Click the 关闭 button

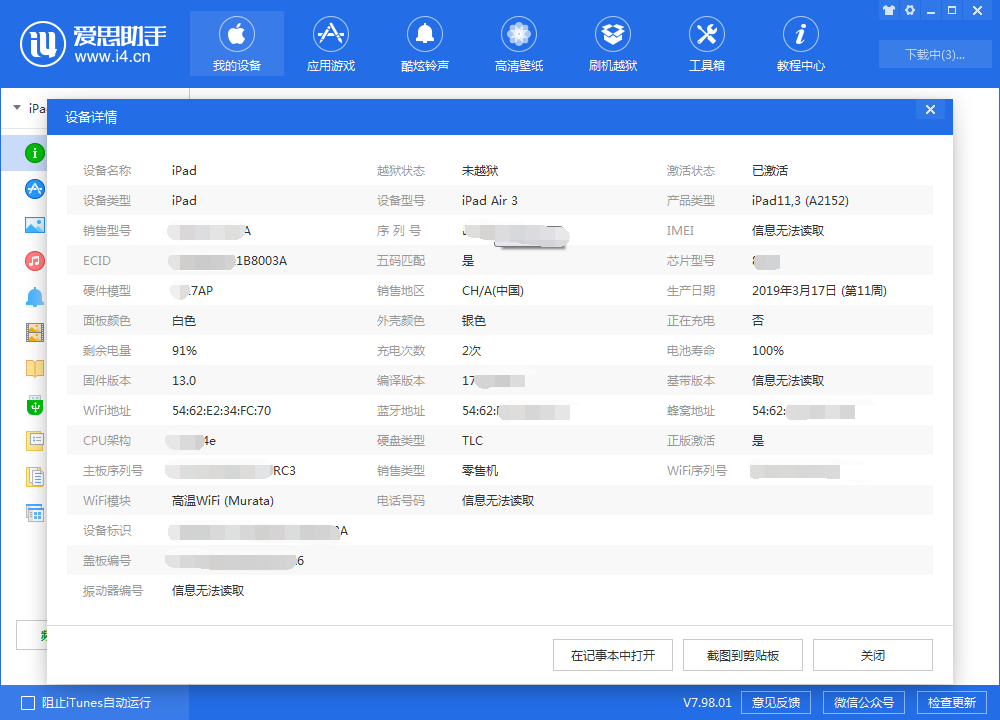(873, 655)
